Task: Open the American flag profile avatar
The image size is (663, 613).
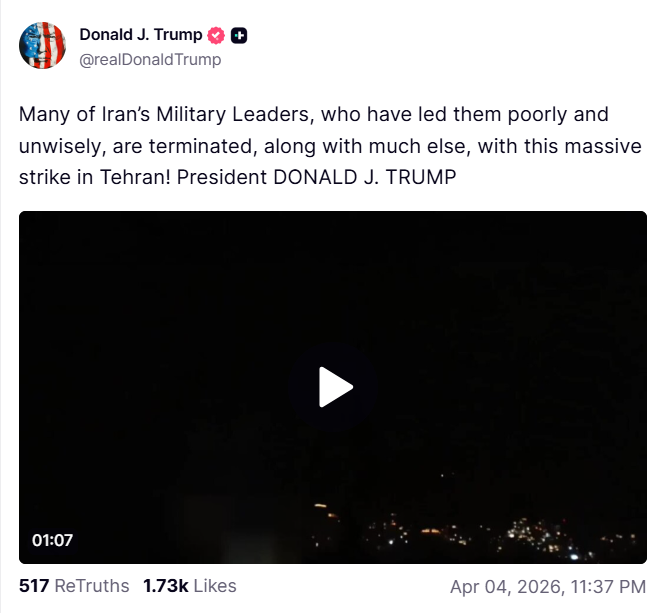Action: pos(42,46)
